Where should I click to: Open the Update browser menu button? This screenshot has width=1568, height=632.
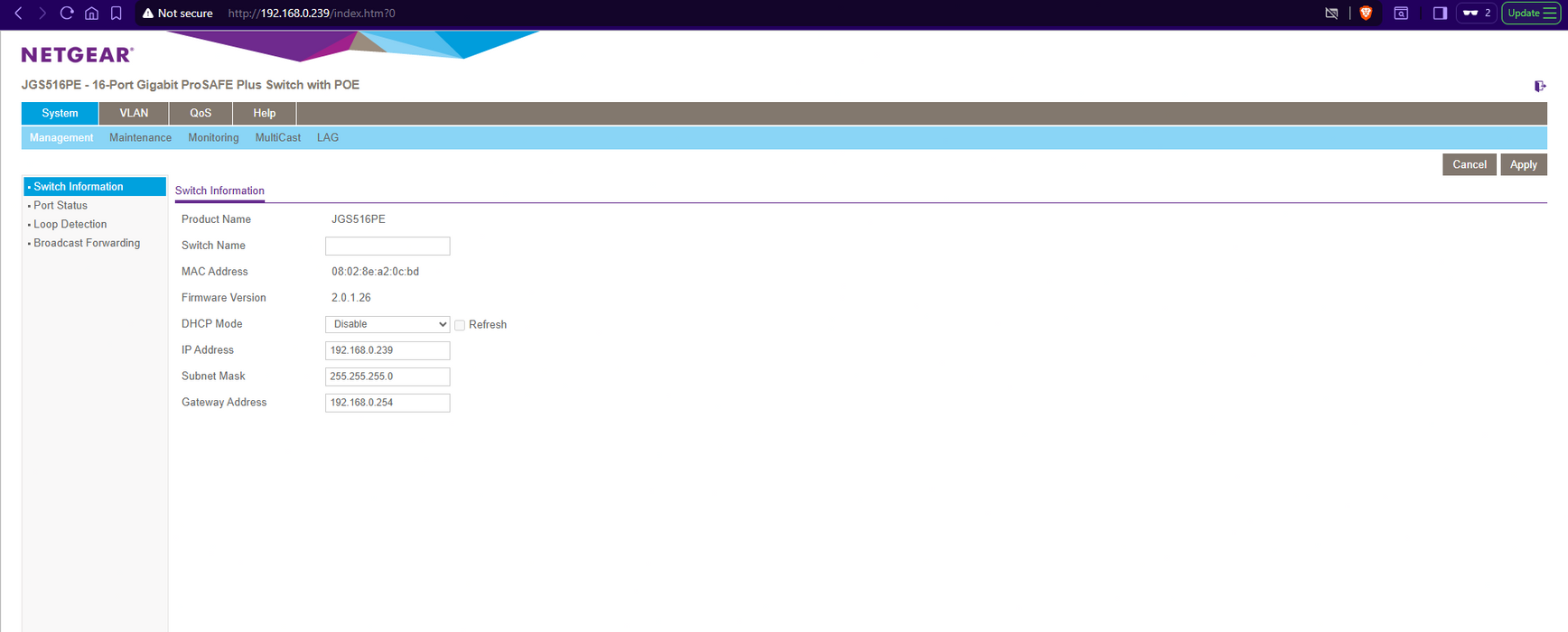pos(1532,13)
